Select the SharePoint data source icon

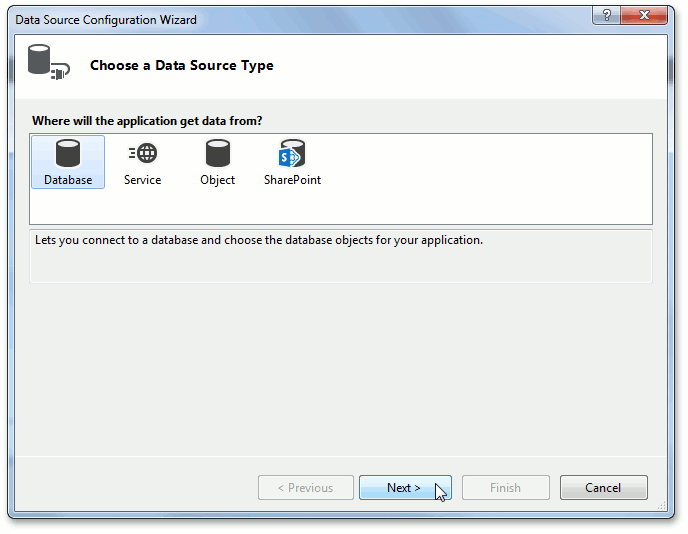pos(292,154)
